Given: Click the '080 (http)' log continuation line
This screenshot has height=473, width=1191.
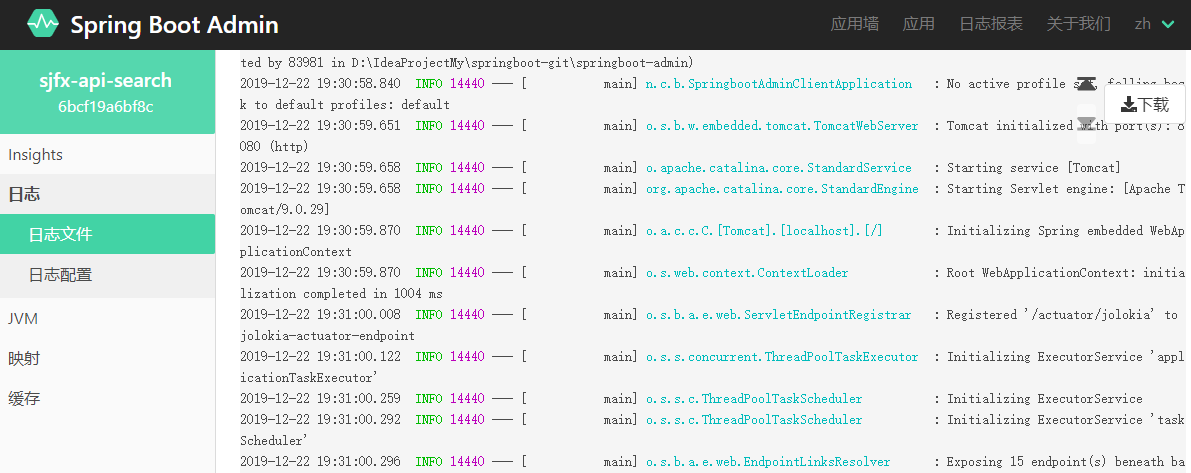Looking at the screenshot, I should click(x=276, y=147).
